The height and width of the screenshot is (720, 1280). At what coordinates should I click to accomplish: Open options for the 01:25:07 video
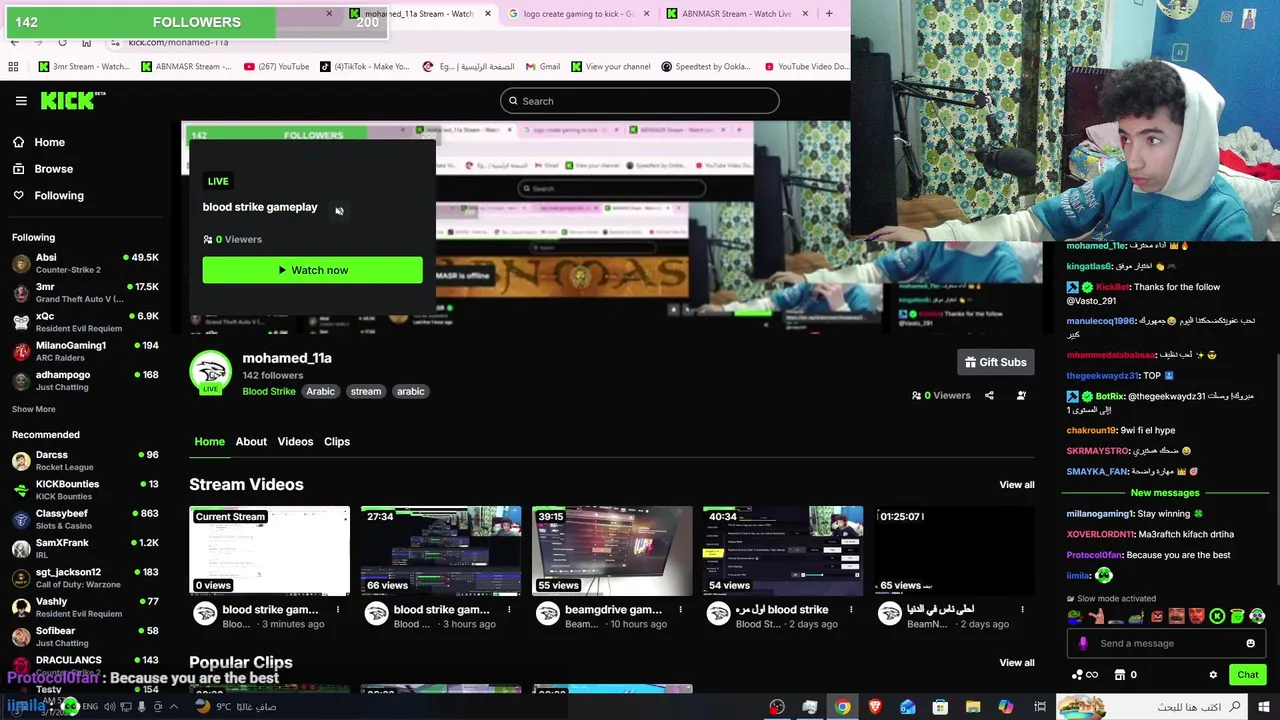click(1022, 609)
